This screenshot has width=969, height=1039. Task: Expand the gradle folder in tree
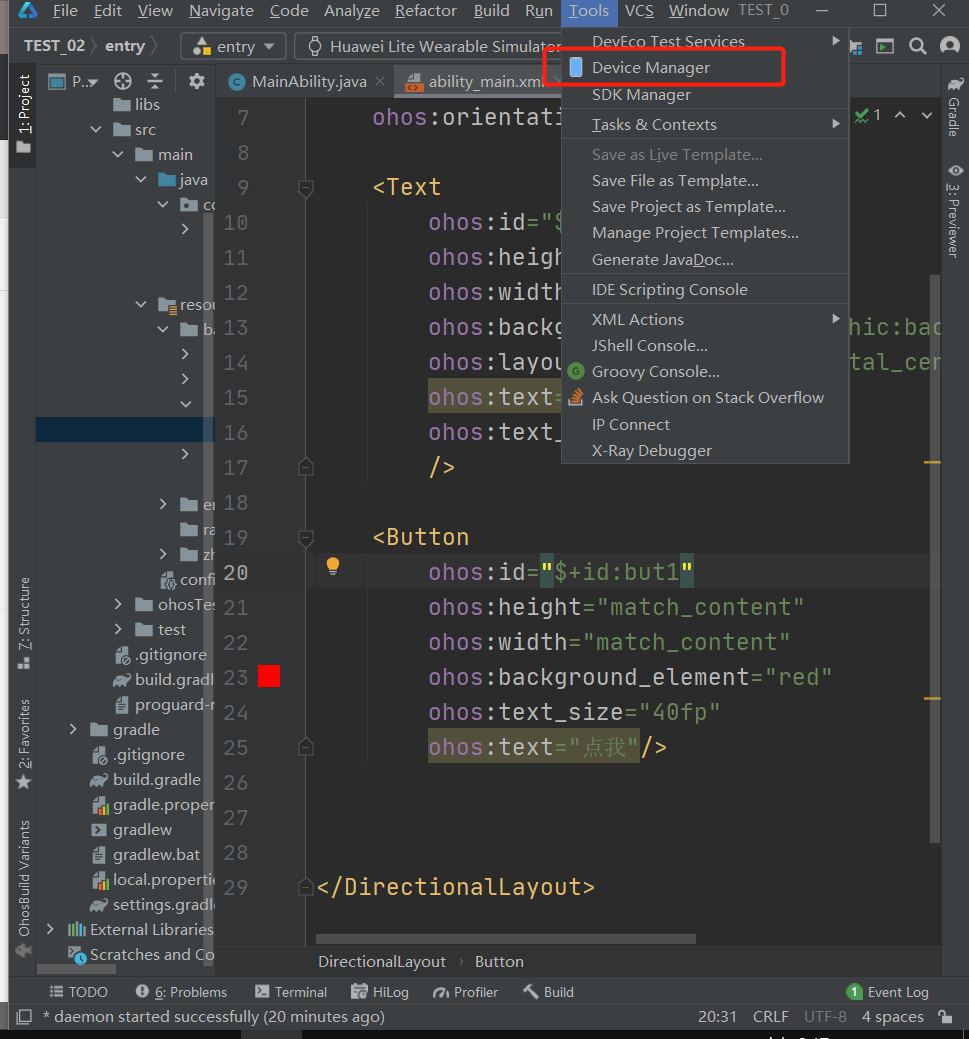(x=73, y=730)
